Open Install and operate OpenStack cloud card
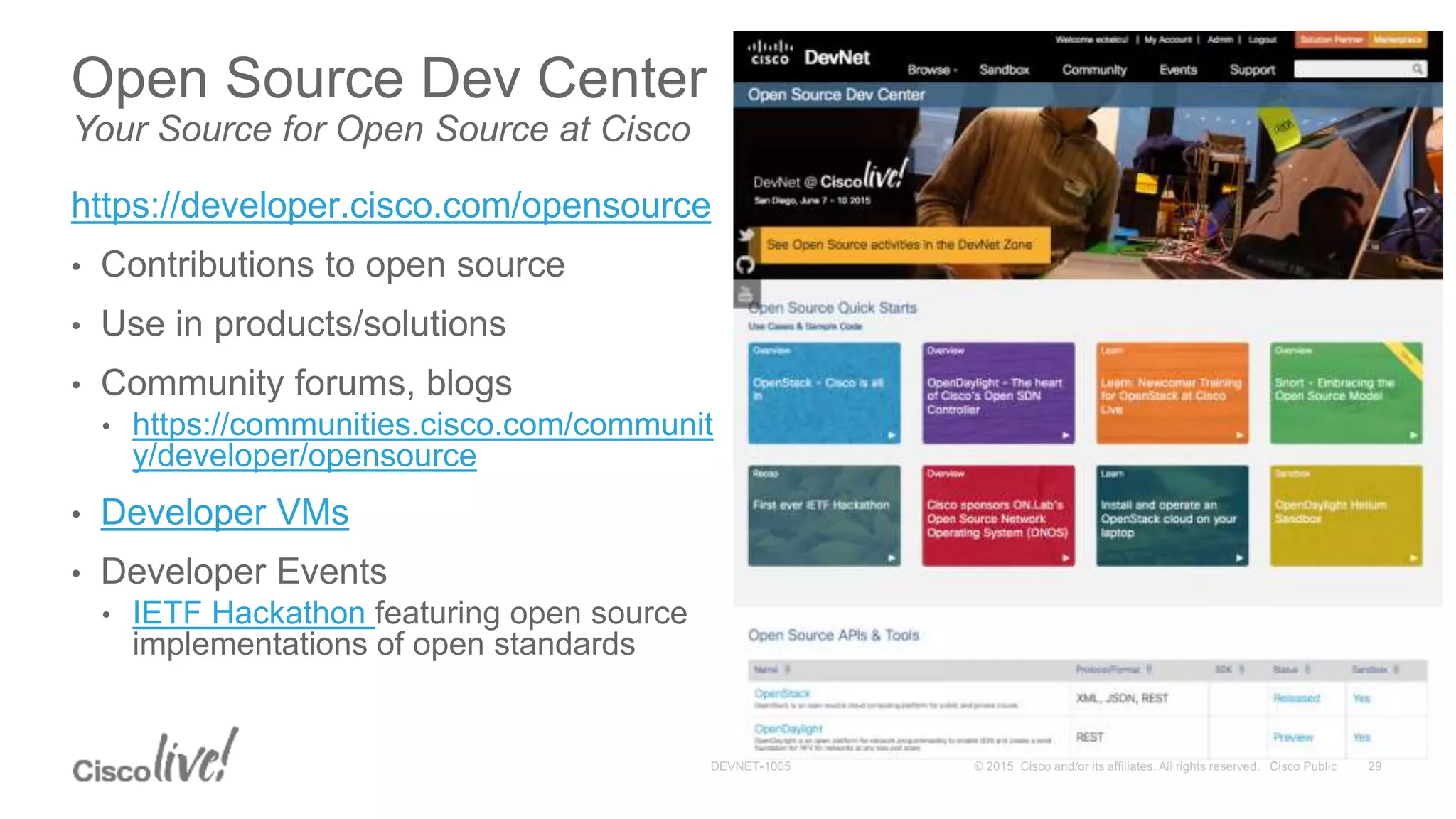Screen dimensions: 1456x819 point(1172,516)
